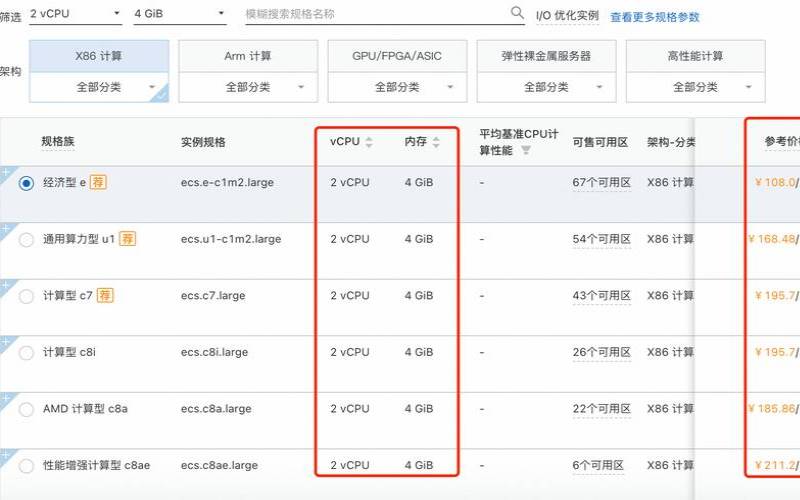Screen dimensions: 800x500
Task: Sort by vCPU column arrows
Action: tap(369, 143)
